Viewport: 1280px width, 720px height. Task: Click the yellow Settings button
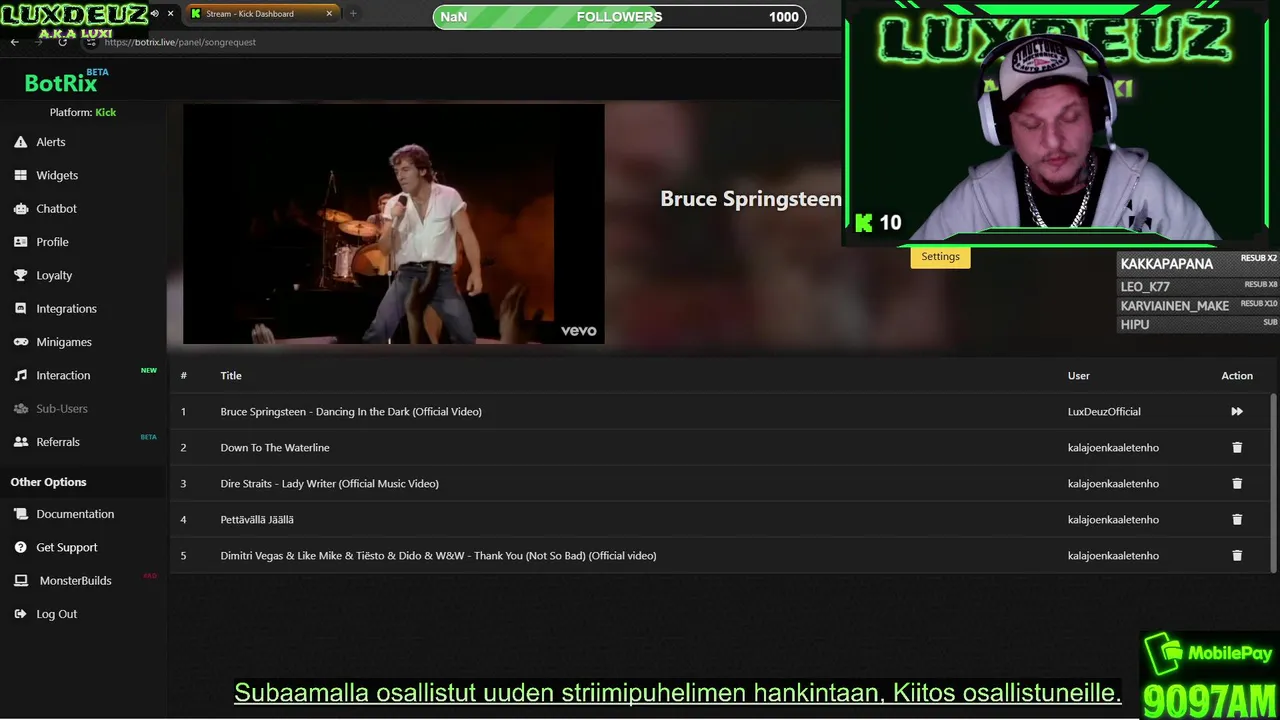940,257
